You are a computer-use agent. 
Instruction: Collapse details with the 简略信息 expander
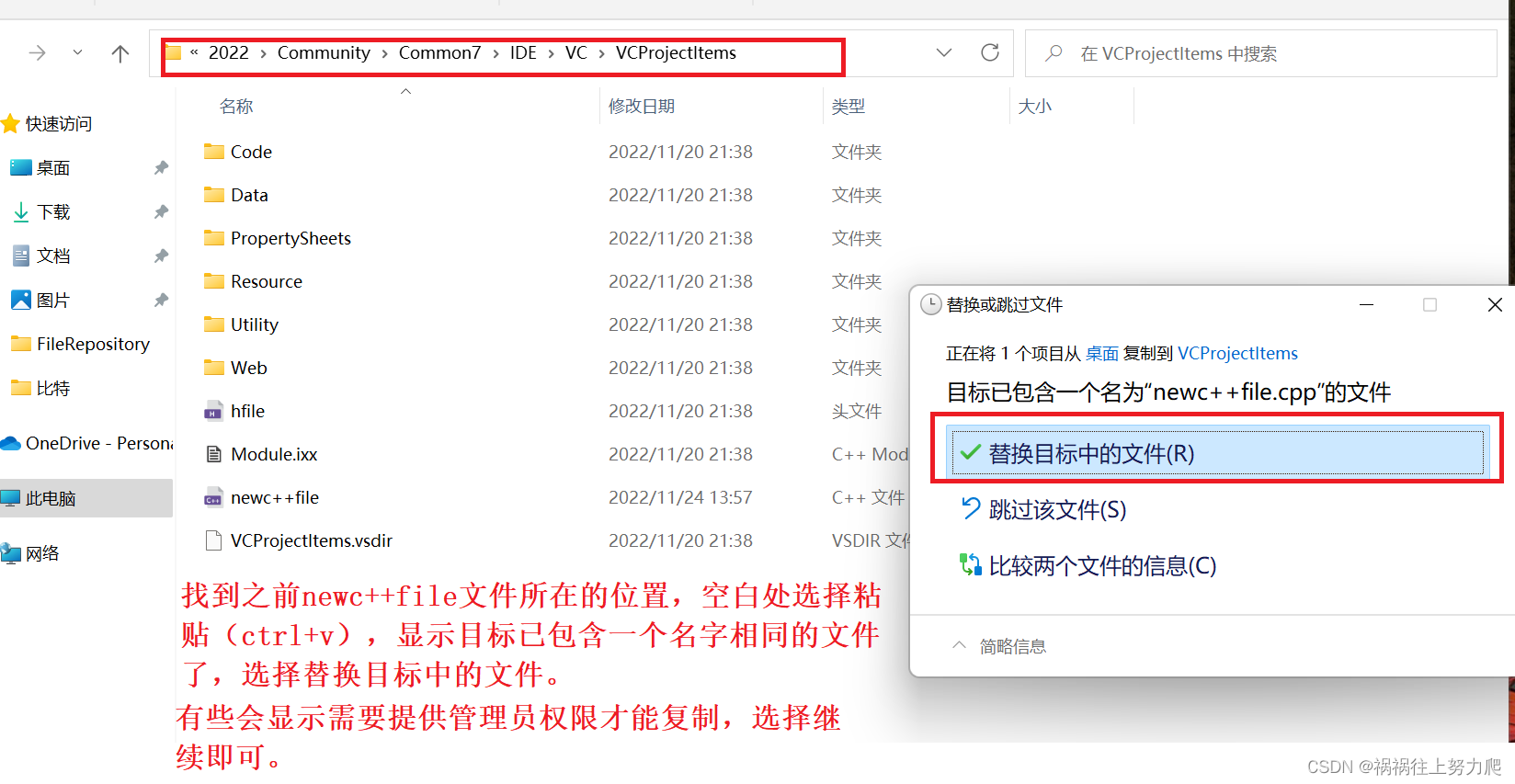(x=999, y=646)
